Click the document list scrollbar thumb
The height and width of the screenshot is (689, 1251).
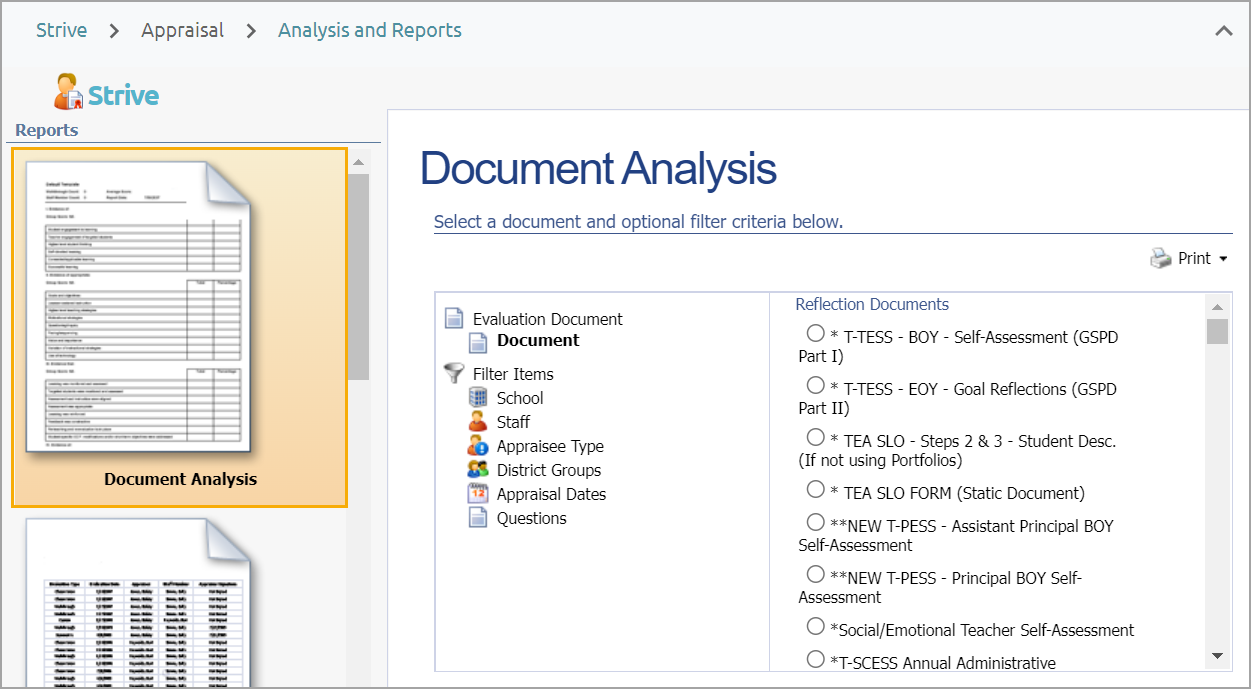click(1217, 331)
